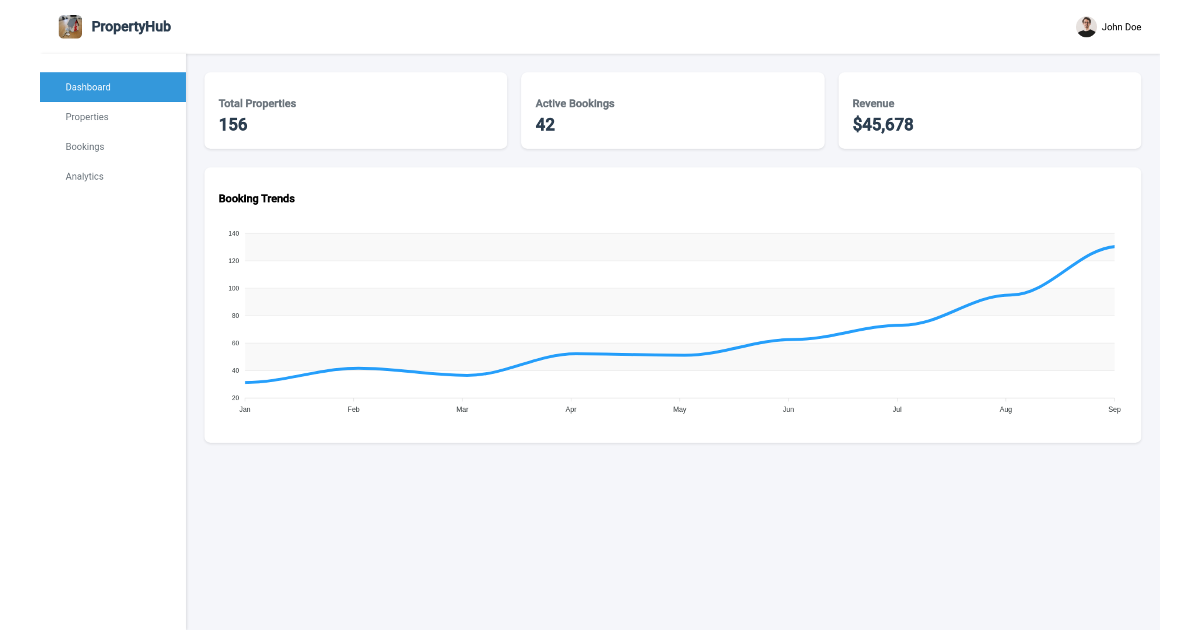The height and width of the screenshot is (630, 1200).
Task: Open the Total Properties card
Action: (x=355, y=111)
